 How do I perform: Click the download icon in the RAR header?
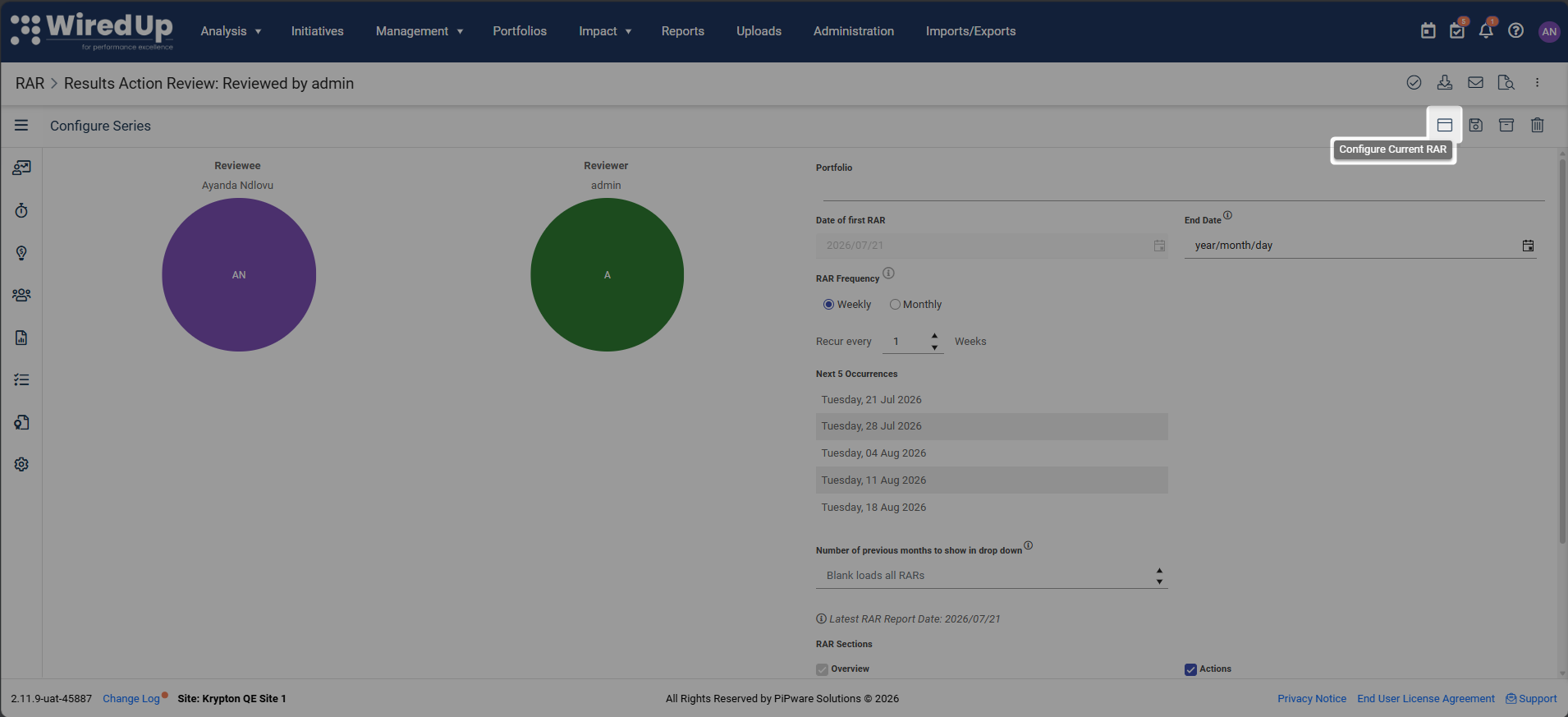pyautogui.click(x=1445, y=82)
